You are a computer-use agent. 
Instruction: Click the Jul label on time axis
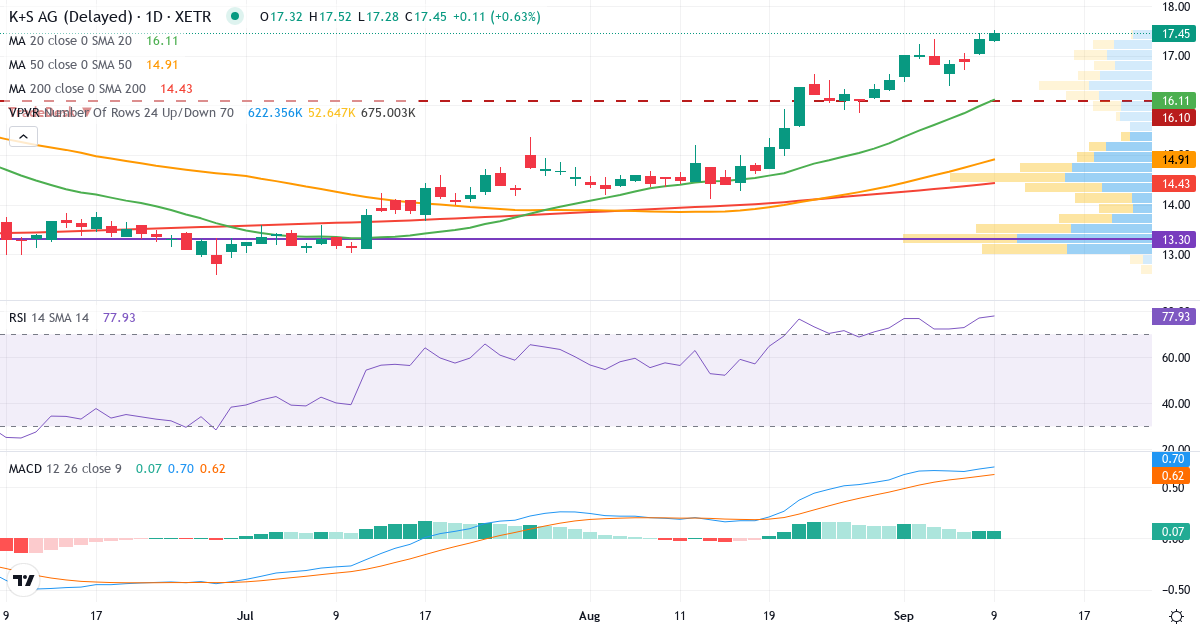coord(246,616)
